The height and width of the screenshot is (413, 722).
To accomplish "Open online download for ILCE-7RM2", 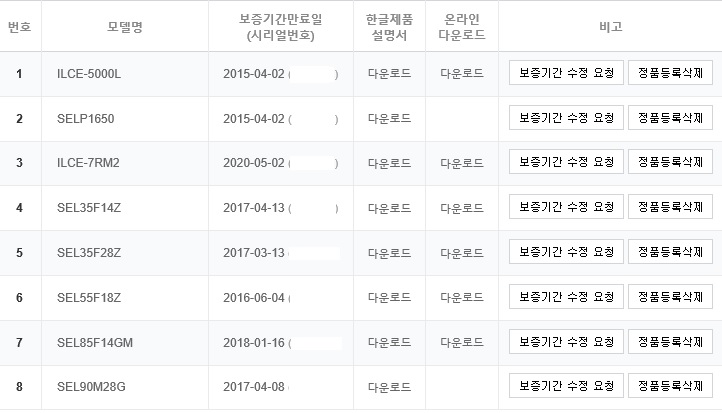I will (462, 163).
